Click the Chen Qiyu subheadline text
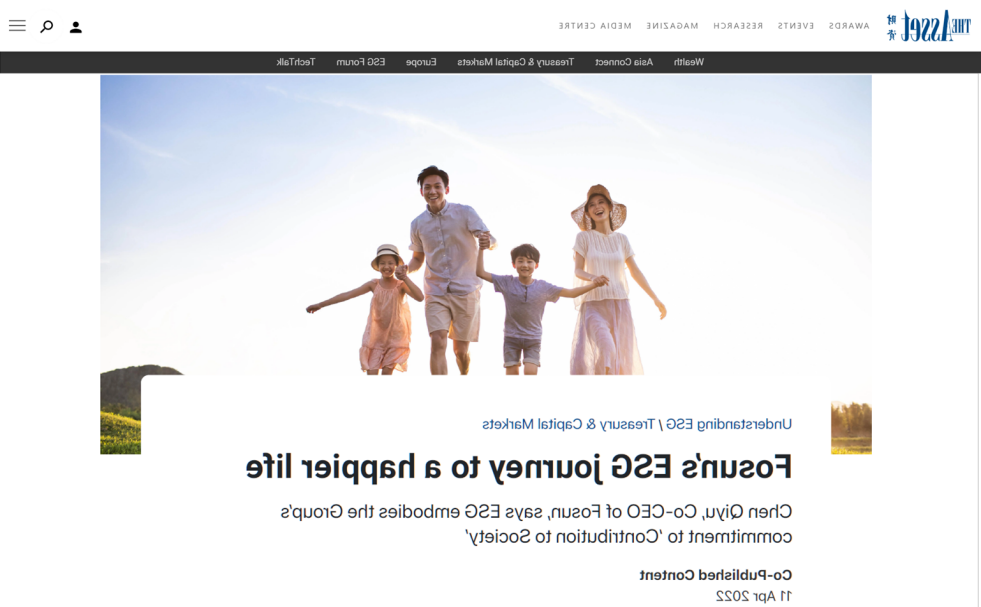The height and width of the screenshot is (607, 981). point(536,524)
